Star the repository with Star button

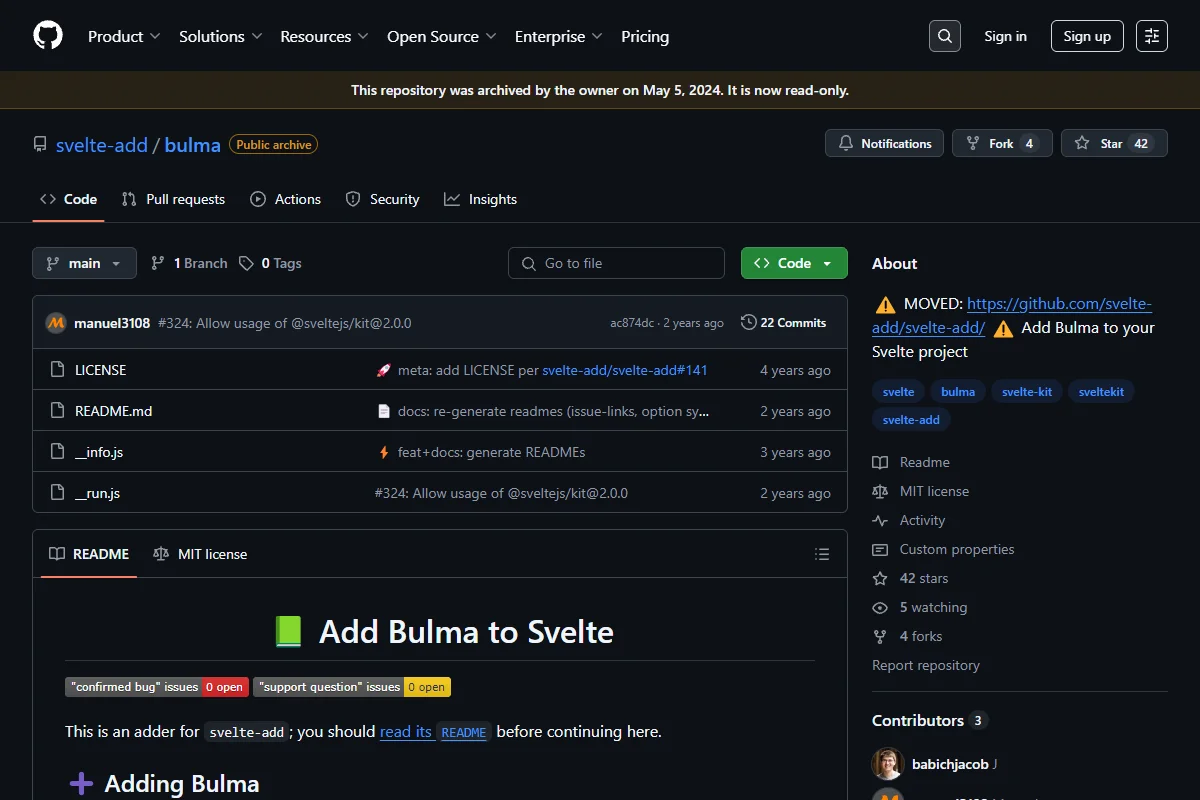tap(1114, 144)
